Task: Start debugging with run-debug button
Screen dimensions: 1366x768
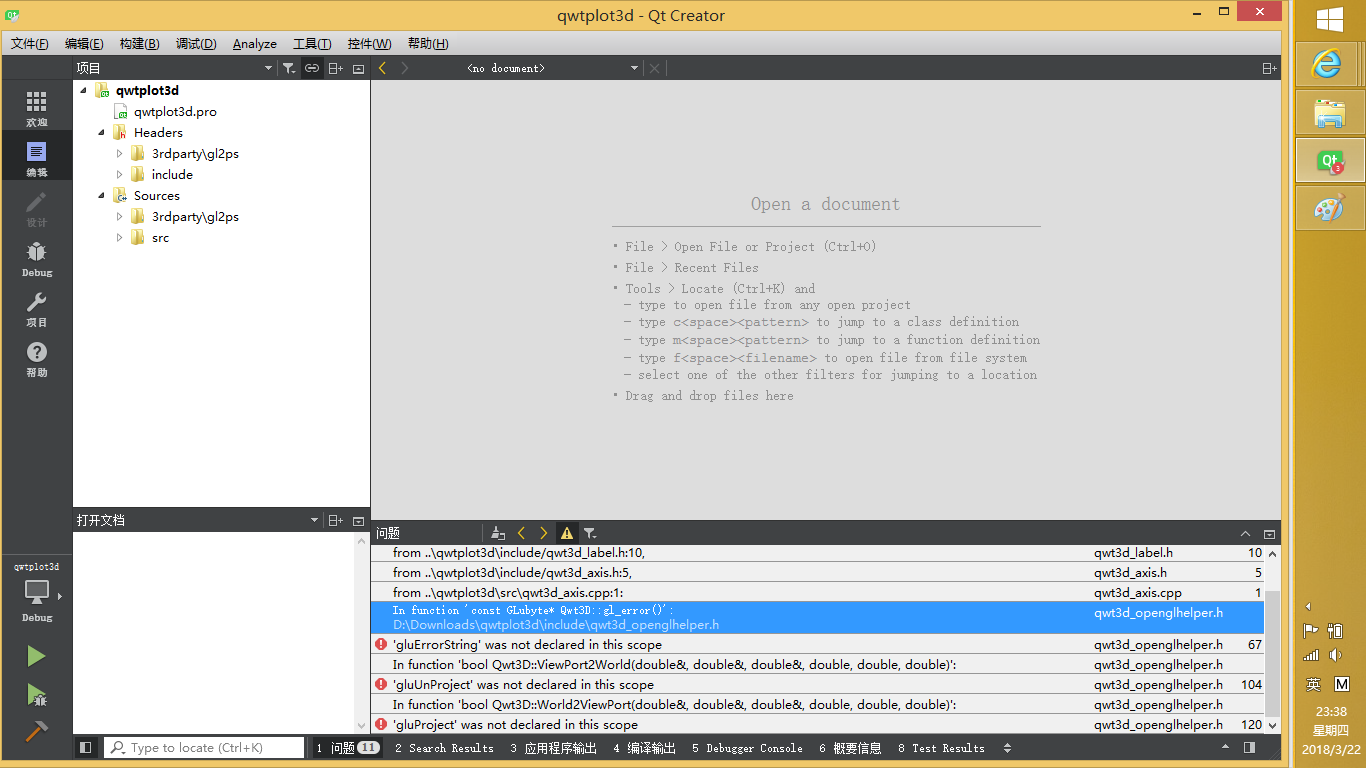Action: 36,694
